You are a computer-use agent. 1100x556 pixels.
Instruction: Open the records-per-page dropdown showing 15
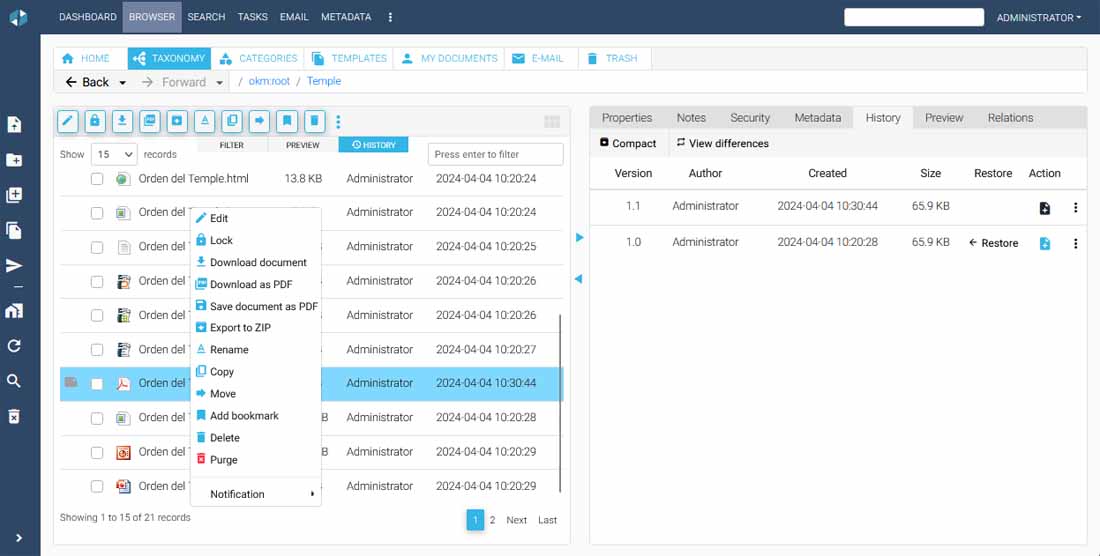pos(114,155)
